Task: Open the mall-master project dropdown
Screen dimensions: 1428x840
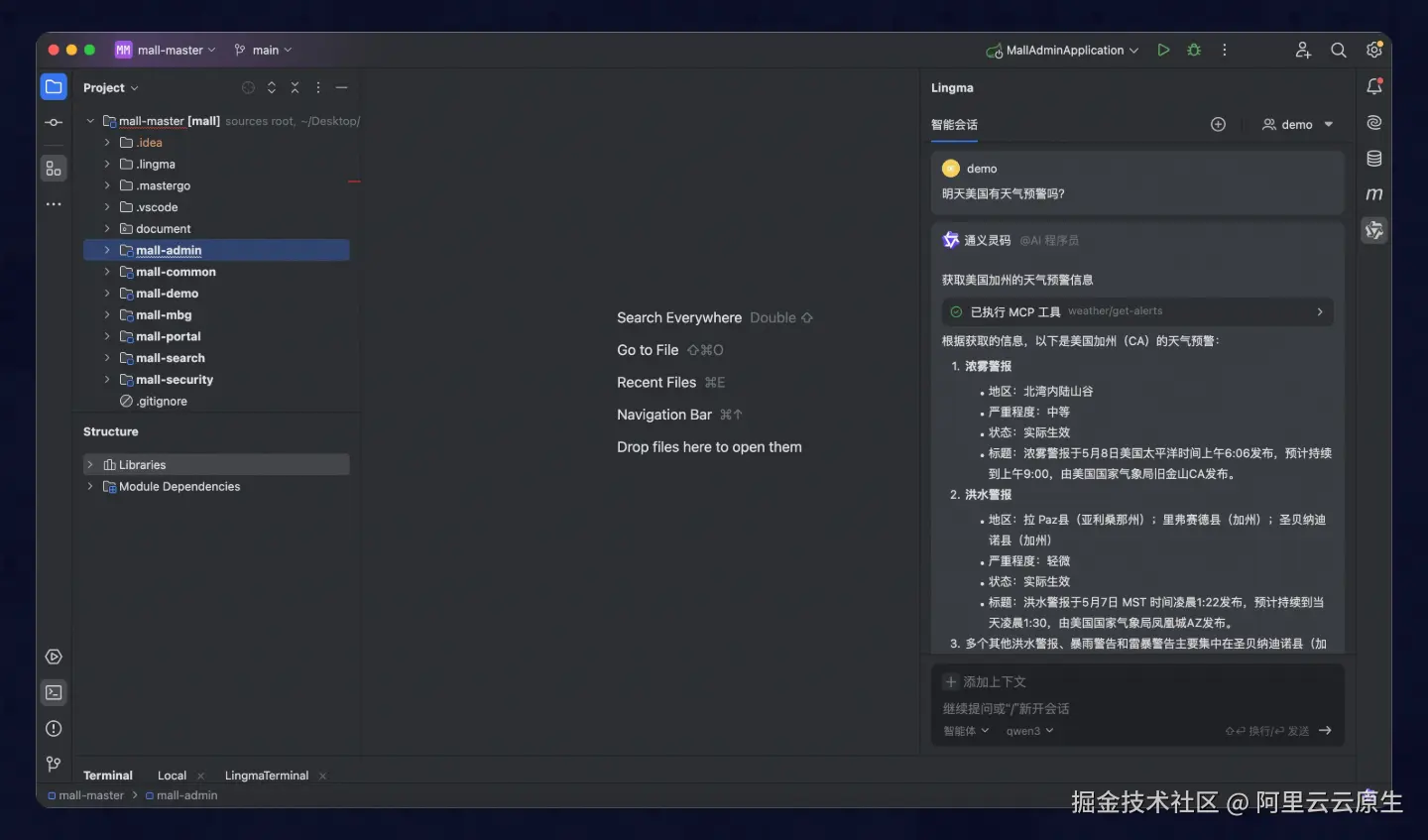Action: pos(166,50)
